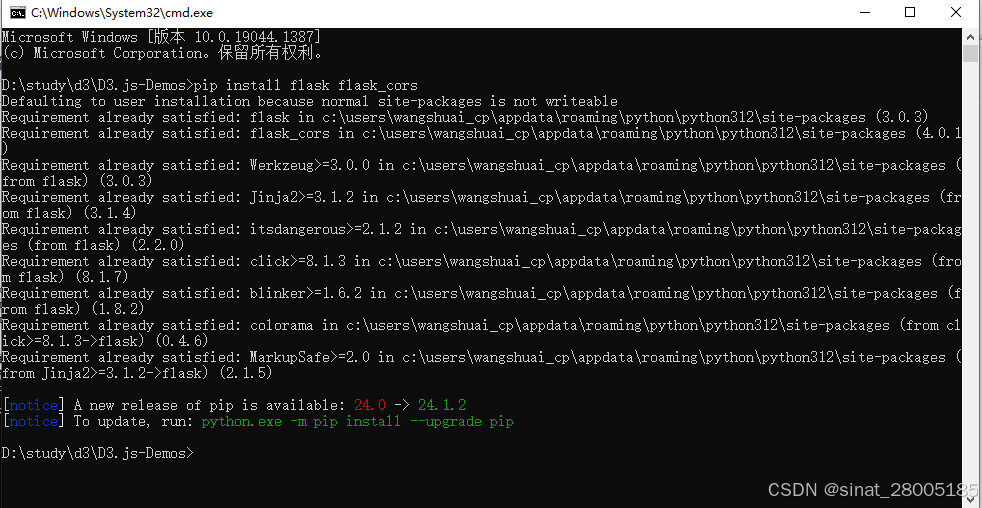Click the Werkzeug>=3.0.0 requirement text
Screen dimensions: 982x508
(309, 165)
